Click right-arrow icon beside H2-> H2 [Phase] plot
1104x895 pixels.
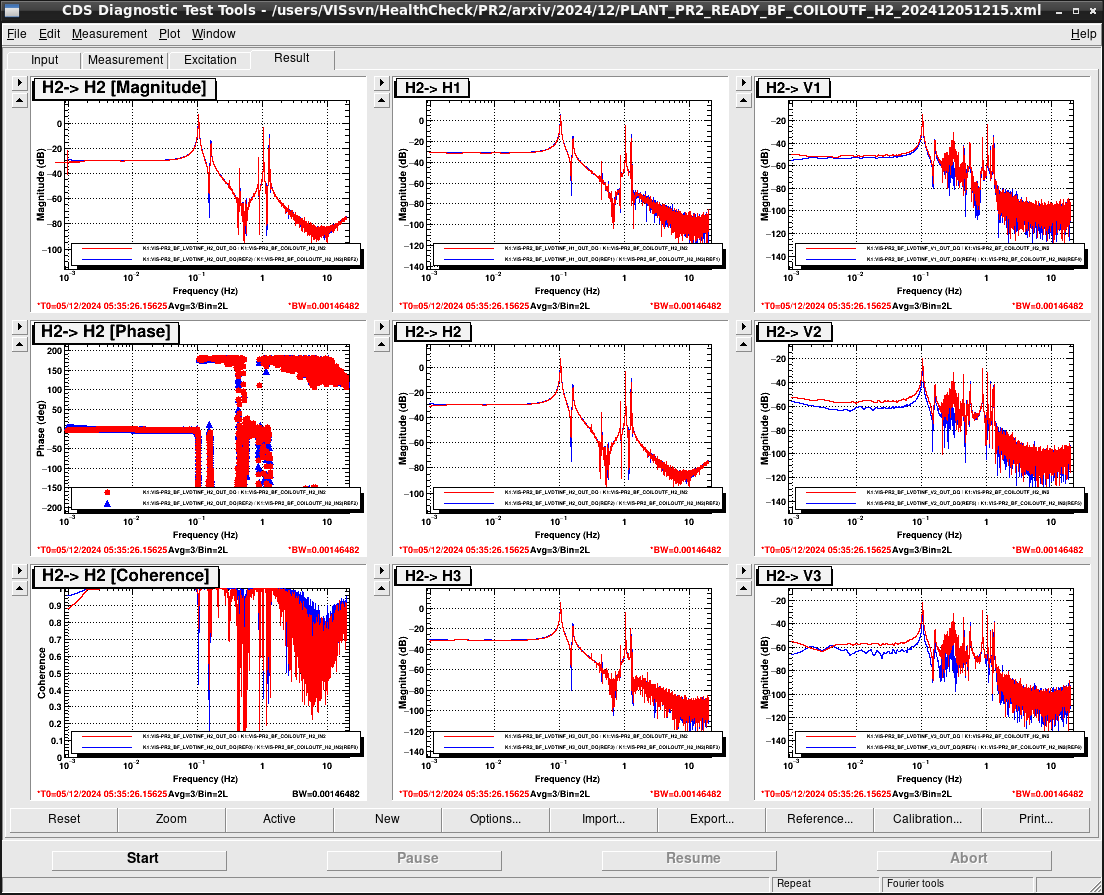pos(20,327)
